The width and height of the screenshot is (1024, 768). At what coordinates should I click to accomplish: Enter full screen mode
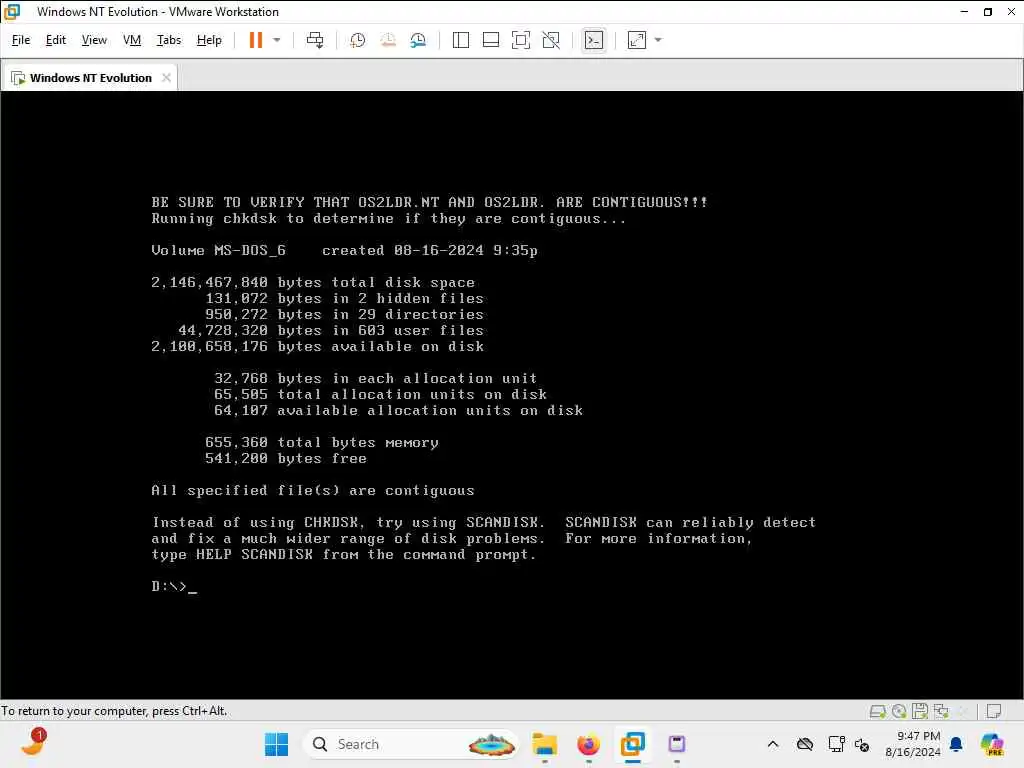(520, 40)
